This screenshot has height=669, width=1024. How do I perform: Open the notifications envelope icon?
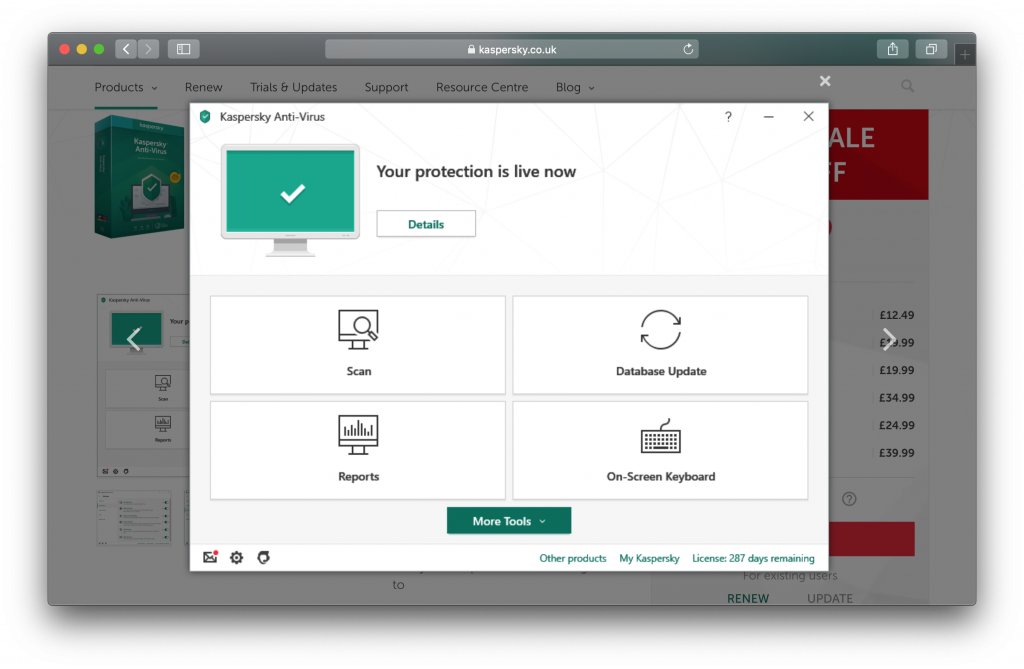pos(210,557)
